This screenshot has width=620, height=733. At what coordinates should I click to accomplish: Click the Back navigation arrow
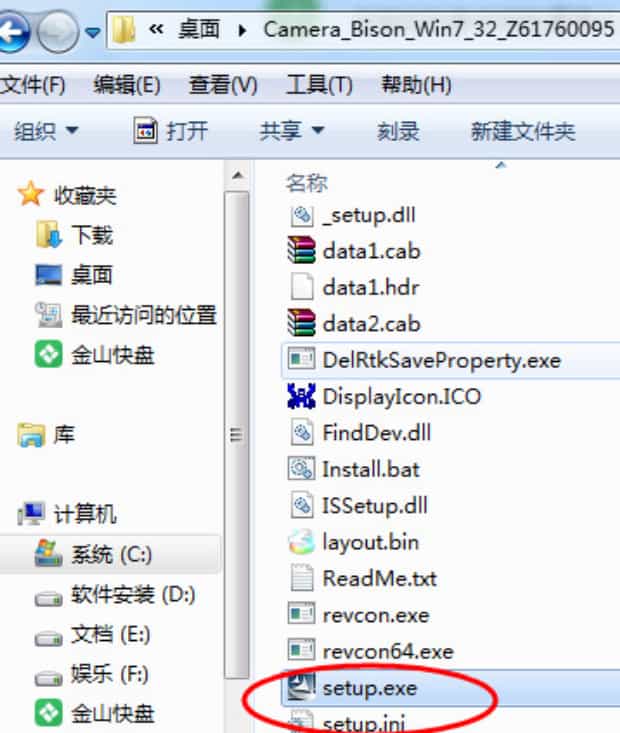click(12, 32)
